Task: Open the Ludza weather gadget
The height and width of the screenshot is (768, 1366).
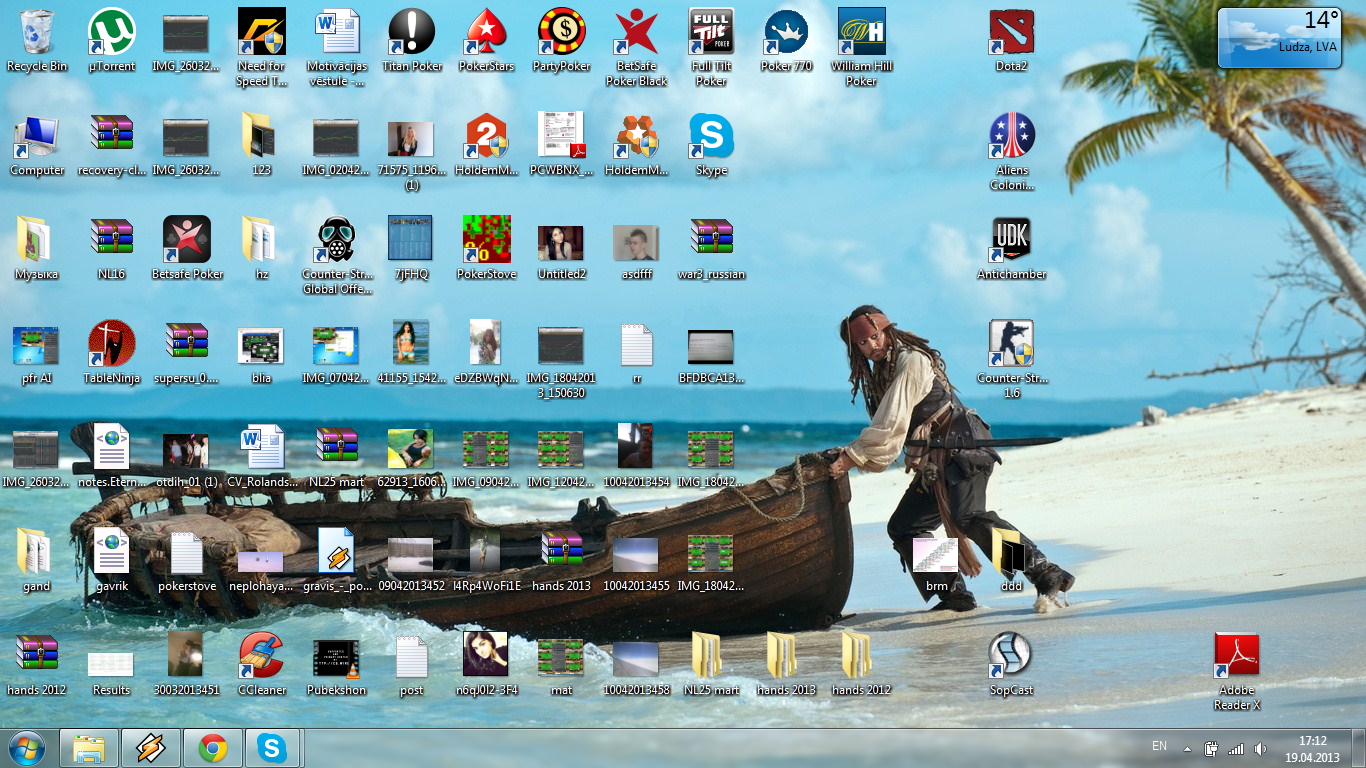Action: (1279, 38)
